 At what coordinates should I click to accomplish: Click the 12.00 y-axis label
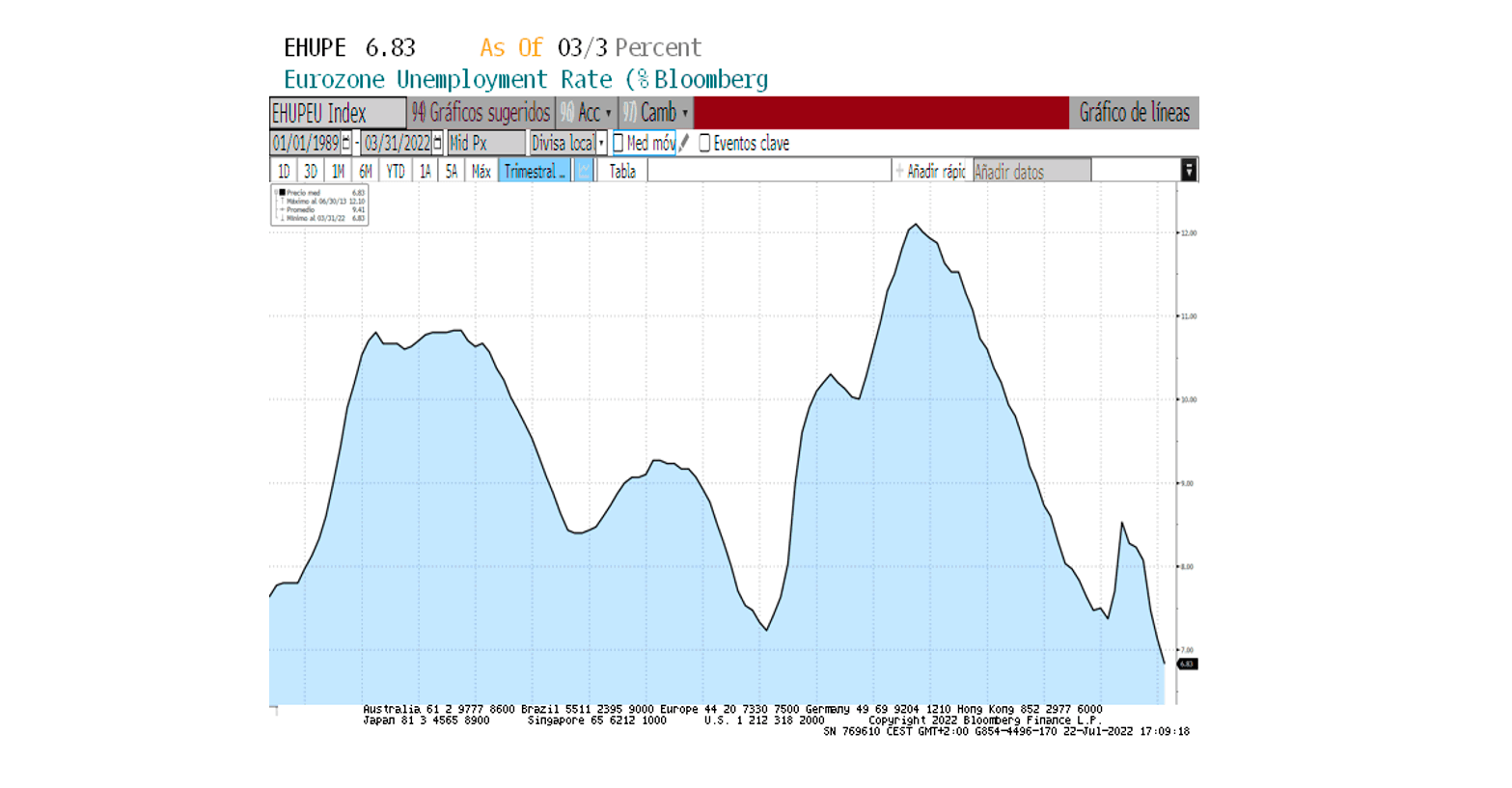[1189, 232]
